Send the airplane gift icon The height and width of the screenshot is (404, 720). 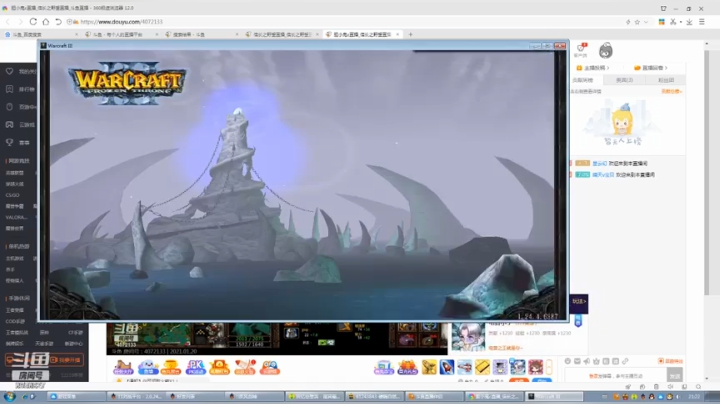click(464, 367)
